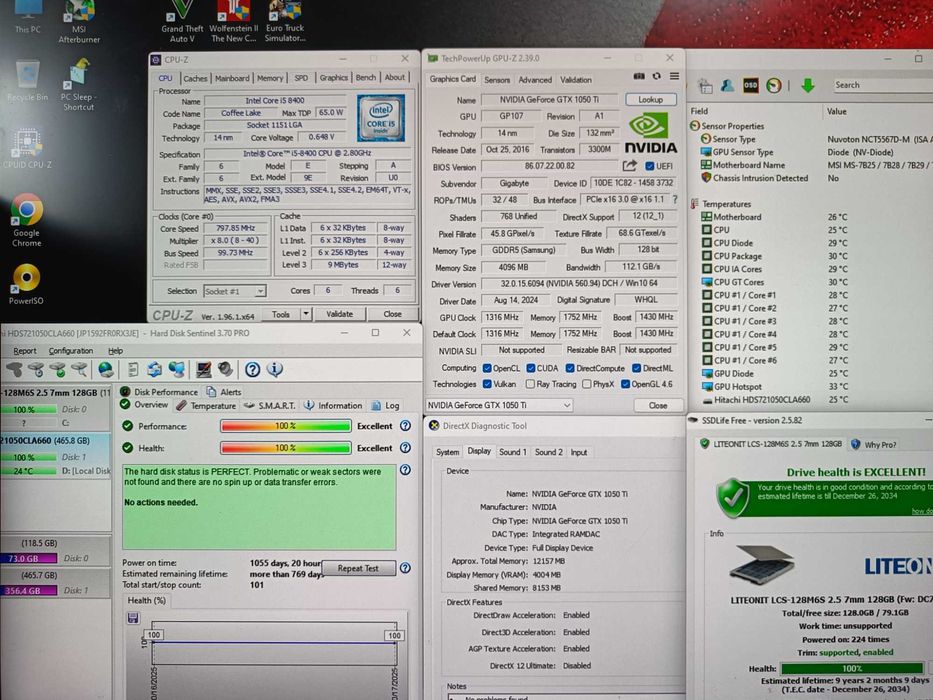This screenshot has height=700, width=933.
Task: Click the BIOS export share icon
Action: (x=630, y=166)
